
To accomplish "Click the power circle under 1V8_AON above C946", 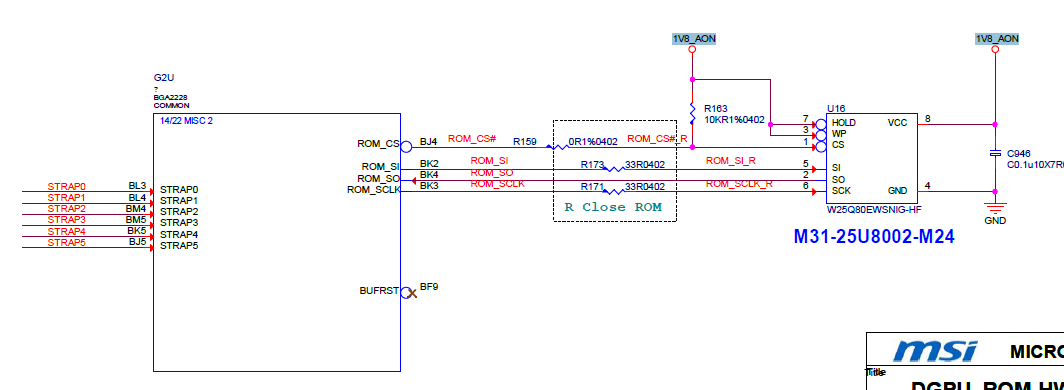I will pos(995,50).
